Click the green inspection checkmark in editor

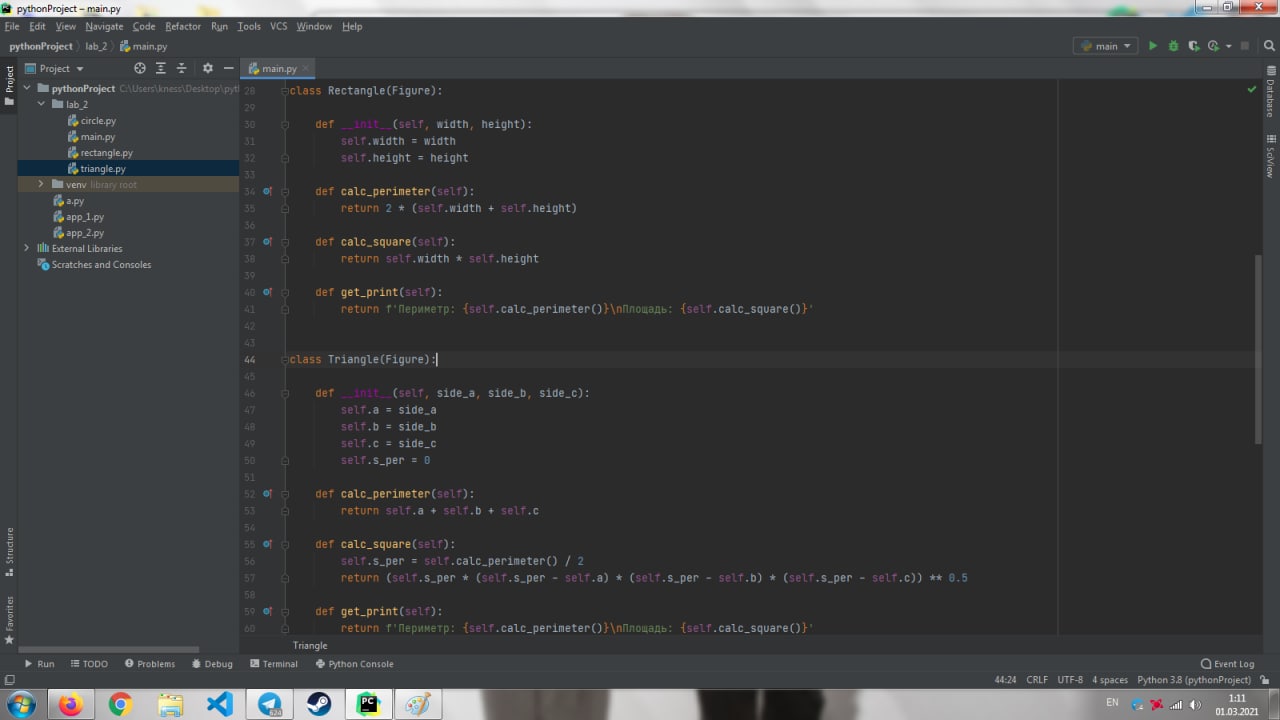(x=1251, y=90)
